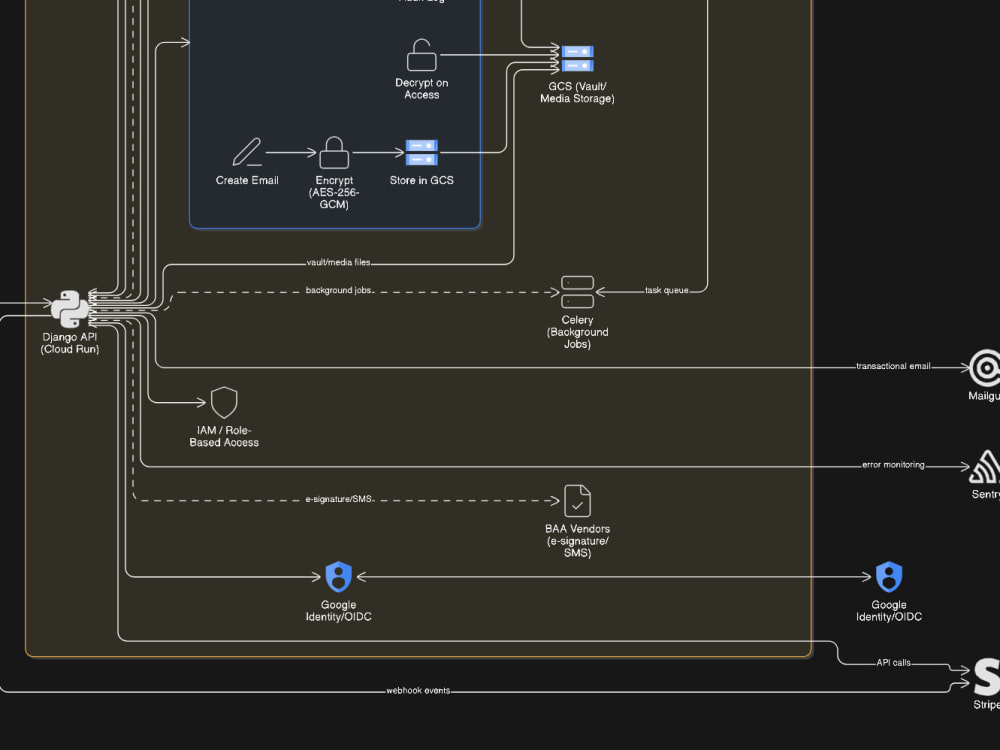Select the 'transactional email' connector label

click(893, 366)
